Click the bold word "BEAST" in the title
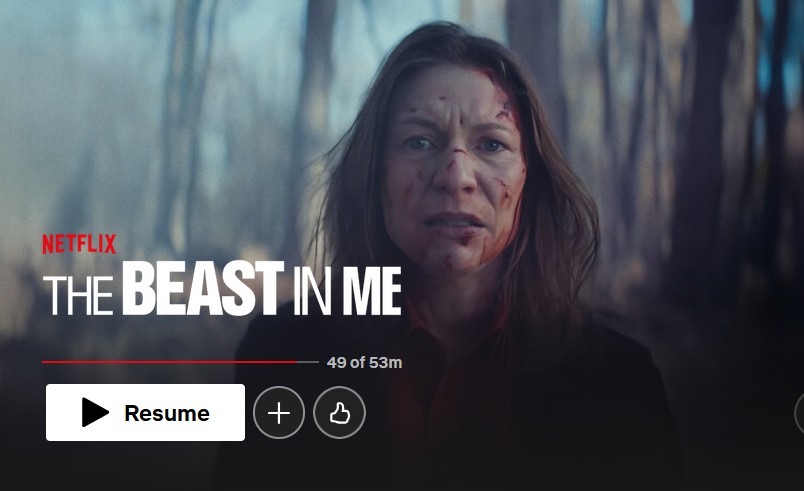 coord(203,289)
